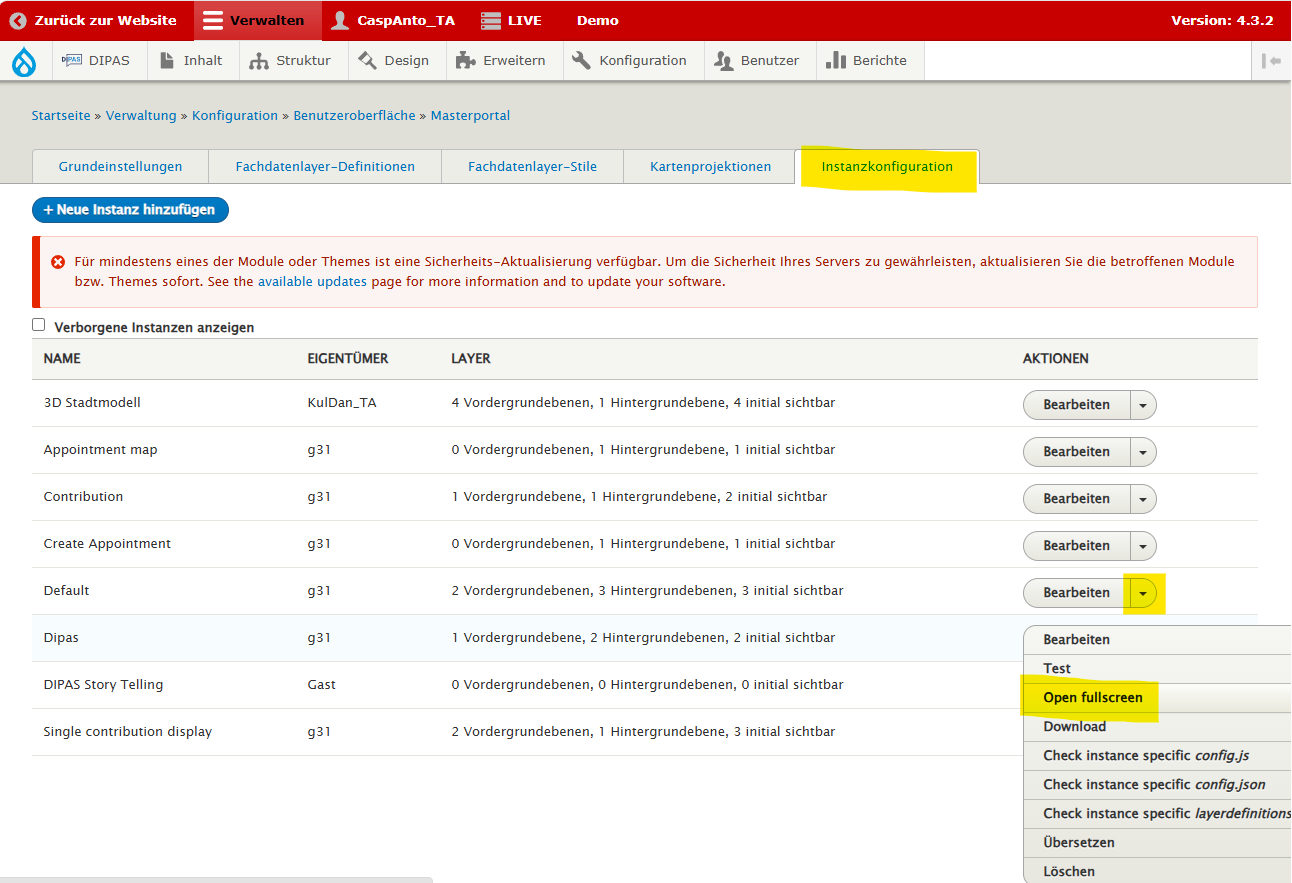Select Download in the dropdown list
Screen dimensions: 1292x883
pos(1157,727)
